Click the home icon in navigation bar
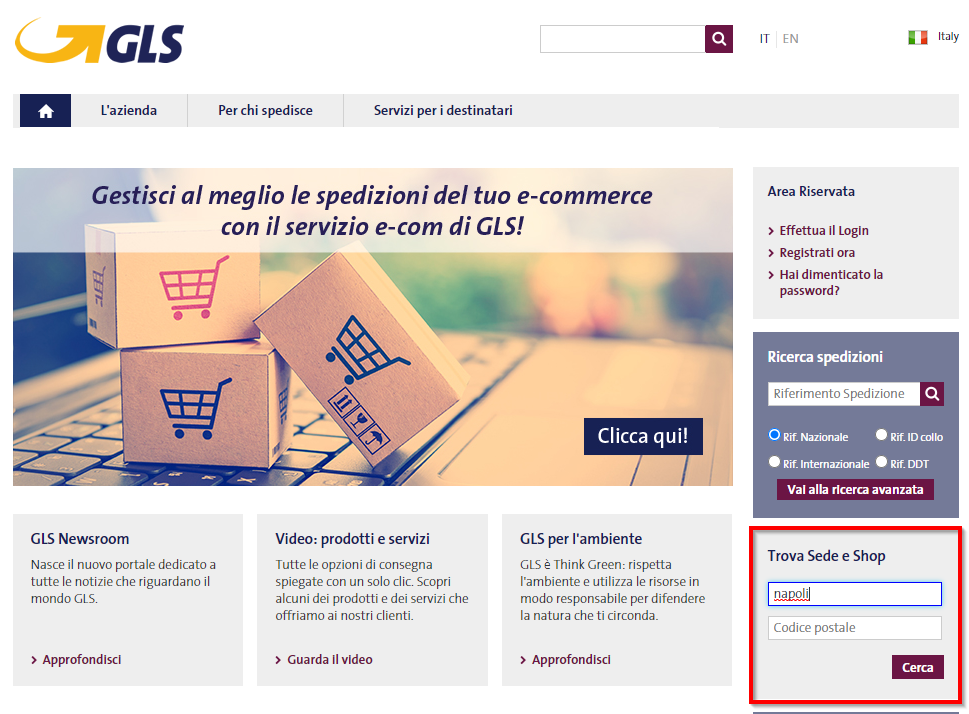Viewport: 969px width, 714px height. click(x=45, y=111)
